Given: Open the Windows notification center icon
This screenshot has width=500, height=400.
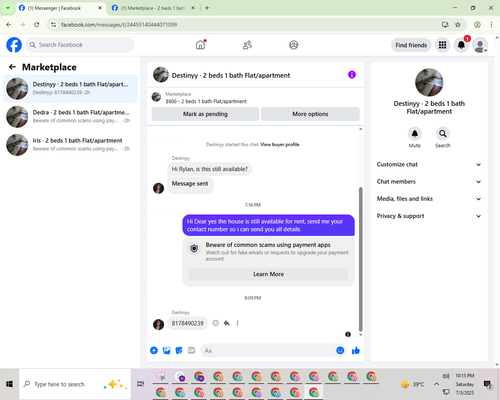Looking at the screenshot, I should click(487, 384).
